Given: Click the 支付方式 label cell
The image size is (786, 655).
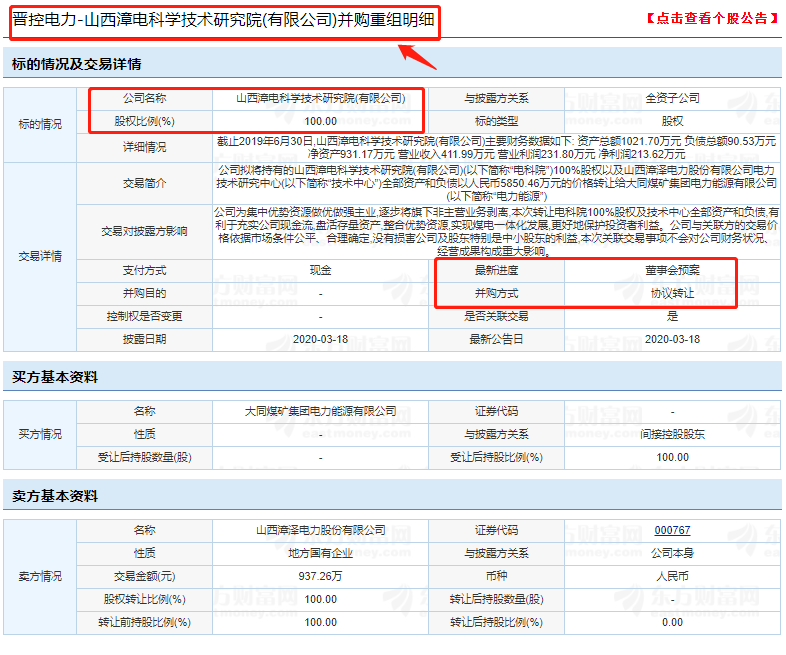Looking at the screenshot, I should pos(144,271).
